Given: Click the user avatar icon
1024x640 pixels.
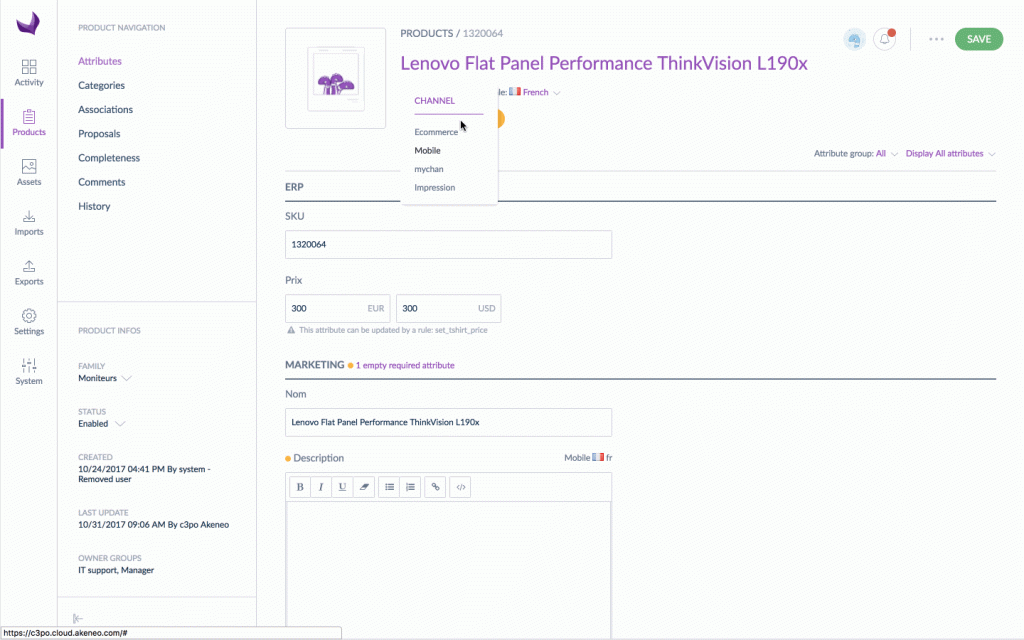Looking at the screenshot, I should tap(854, 39).
